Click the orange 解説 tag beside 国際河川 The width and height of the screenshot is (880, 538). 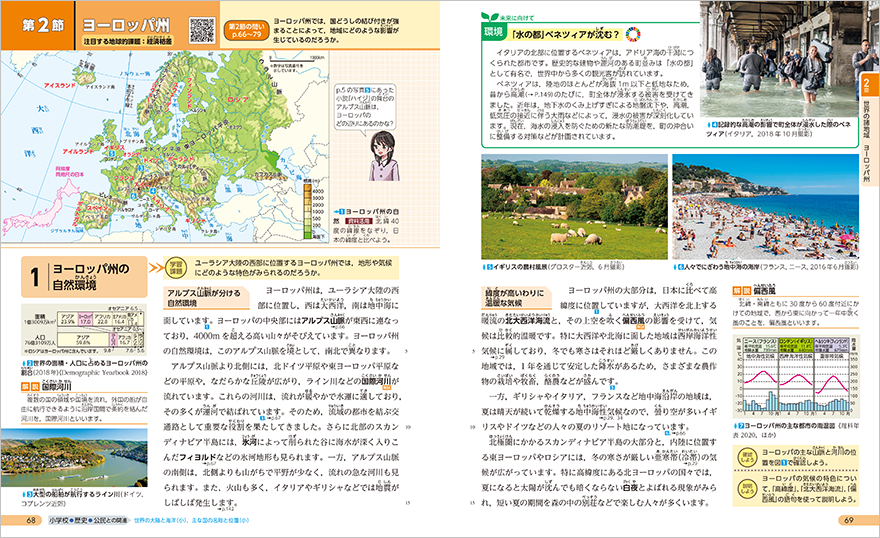pyautogui.click(x=29, y=387)
